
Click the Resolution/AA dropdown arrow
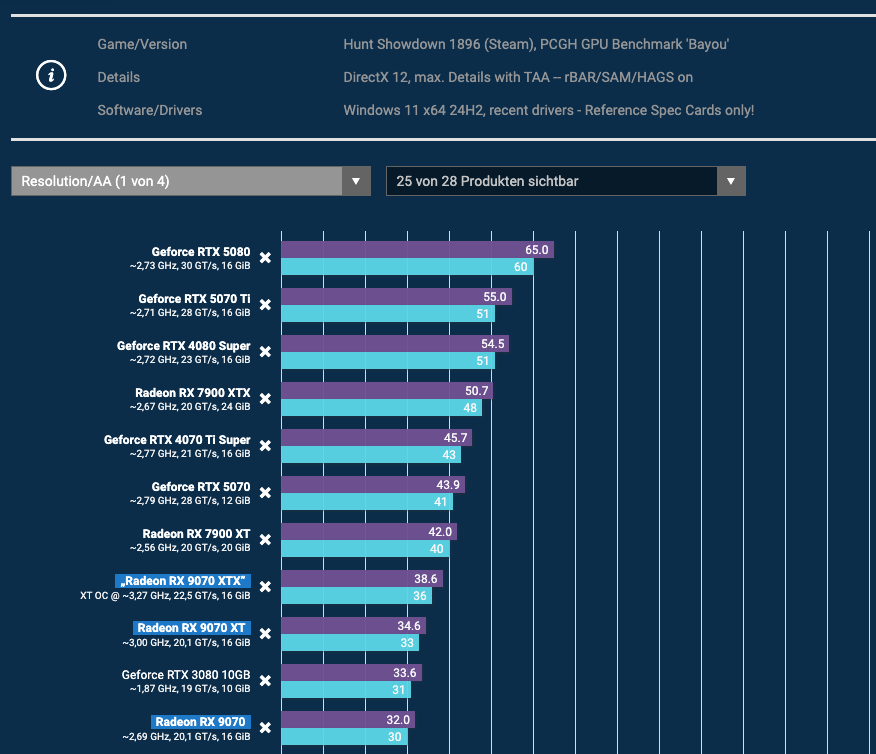(356, 181)
